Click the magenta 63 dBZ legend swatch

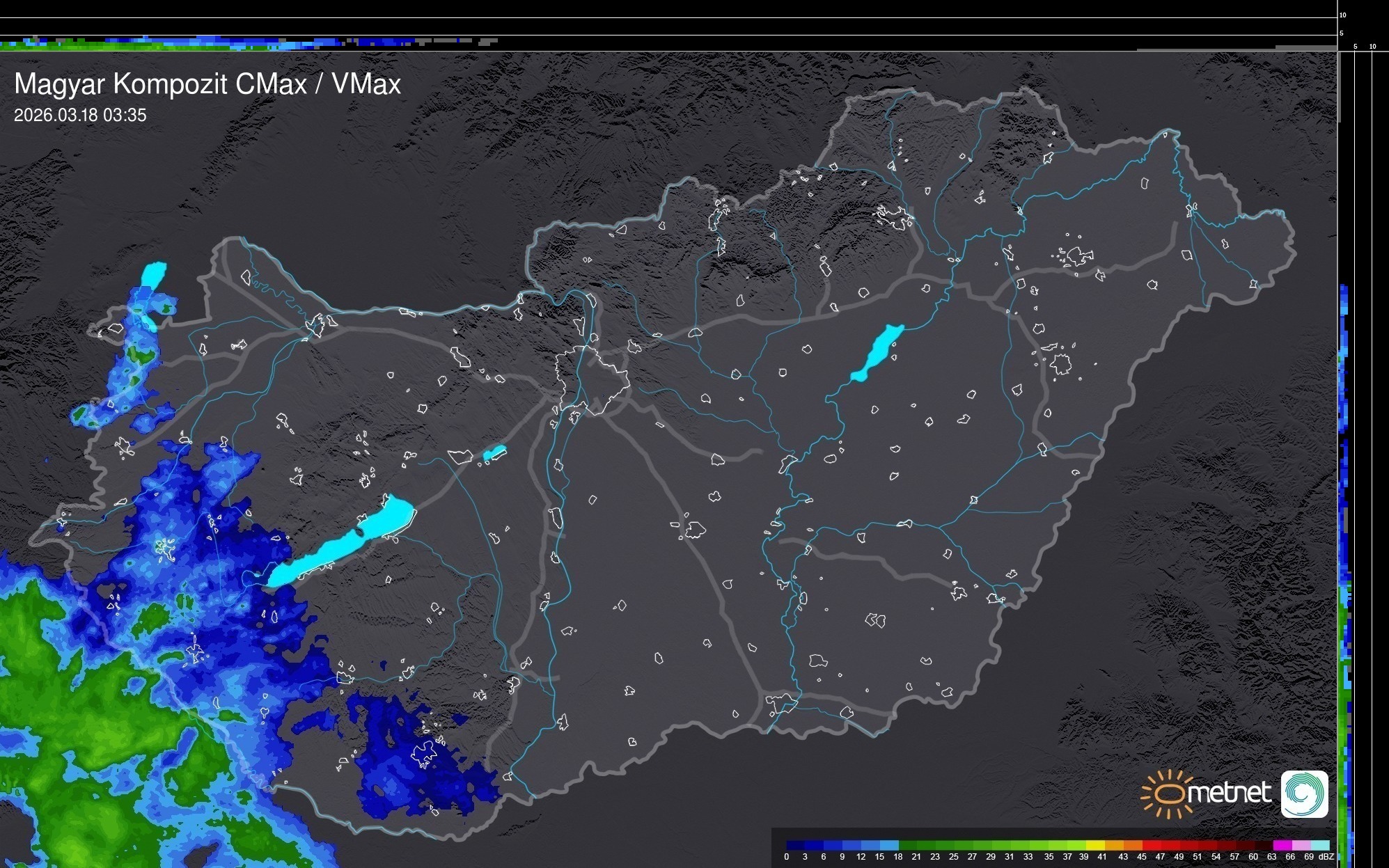[x=1281, y=845]
